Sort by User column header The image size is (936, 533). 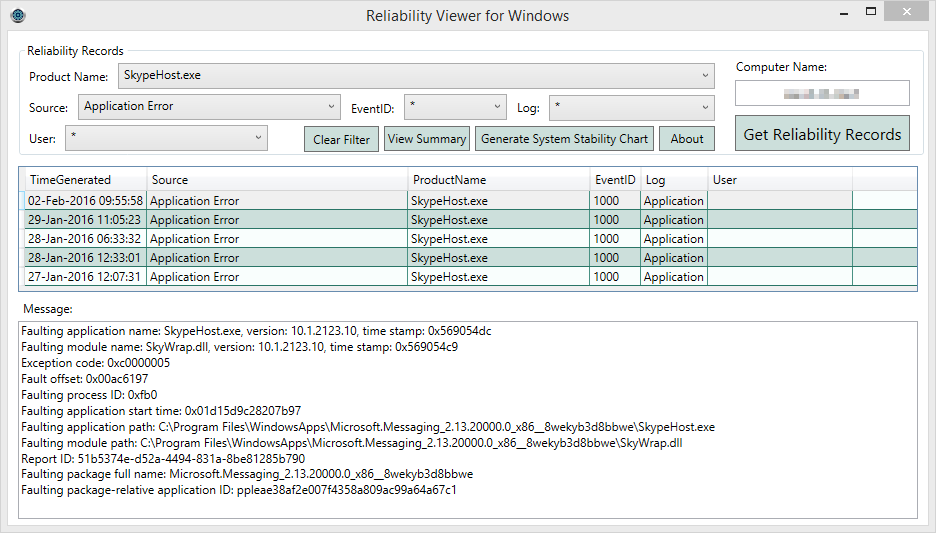coord(780,180)
